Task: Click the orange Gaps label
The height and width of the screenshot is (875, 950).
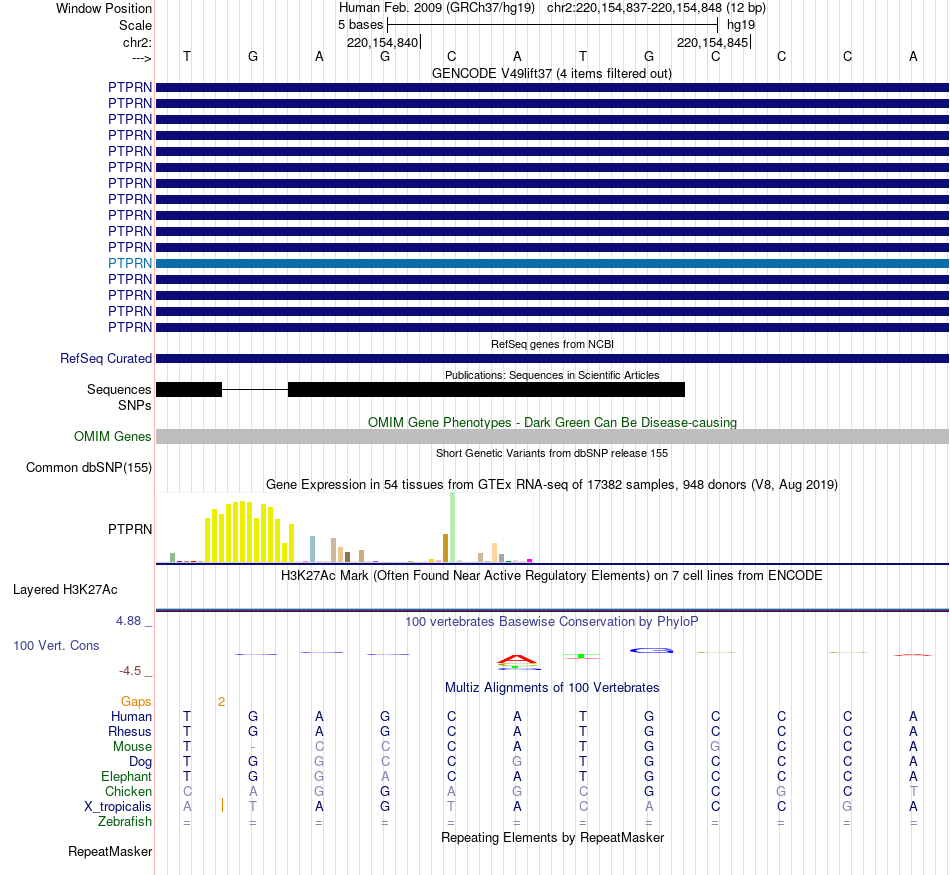Action: point(136,702)
